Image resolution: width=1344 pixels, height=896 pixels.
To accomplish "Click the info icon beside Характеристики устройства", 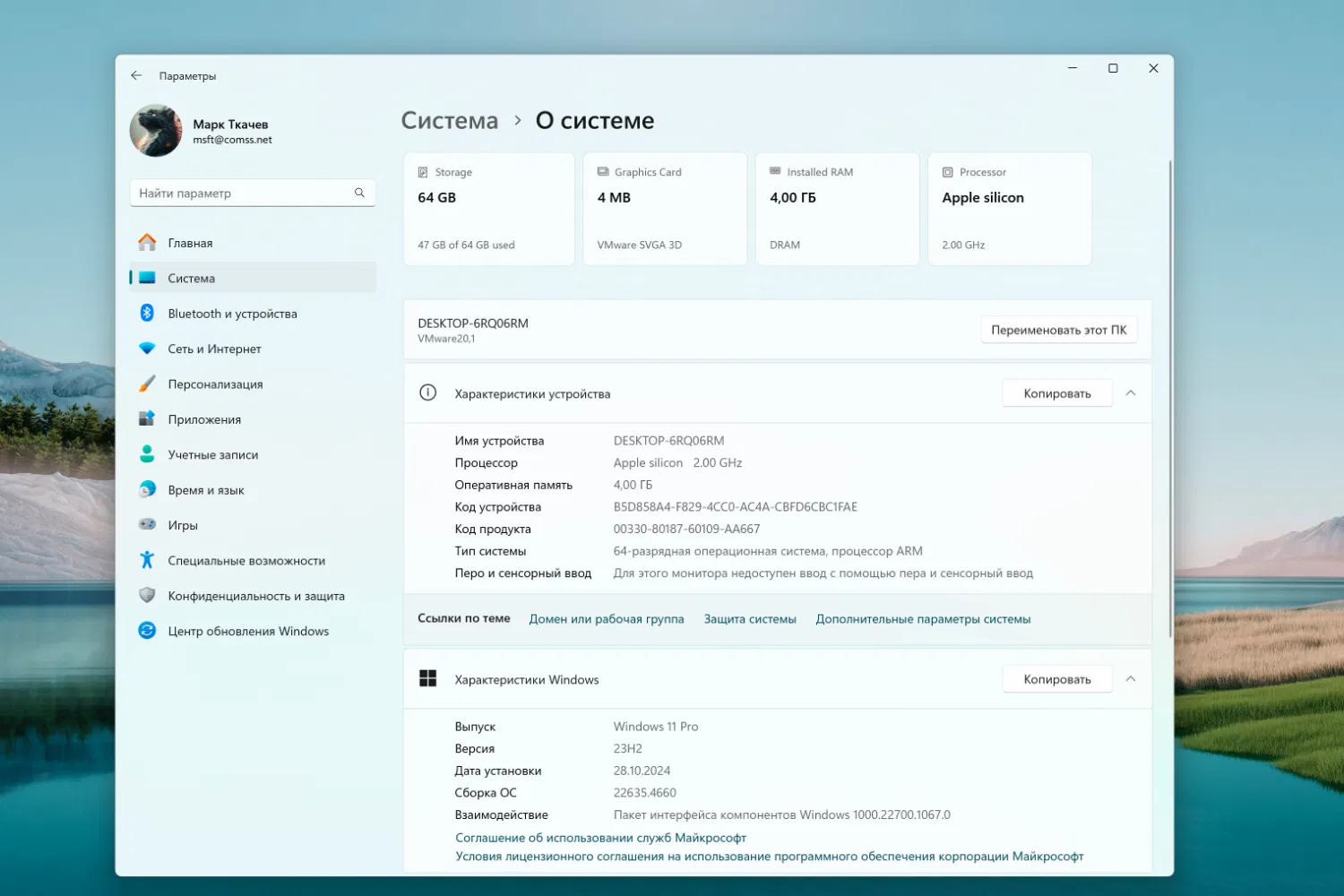I will point(428,392).
